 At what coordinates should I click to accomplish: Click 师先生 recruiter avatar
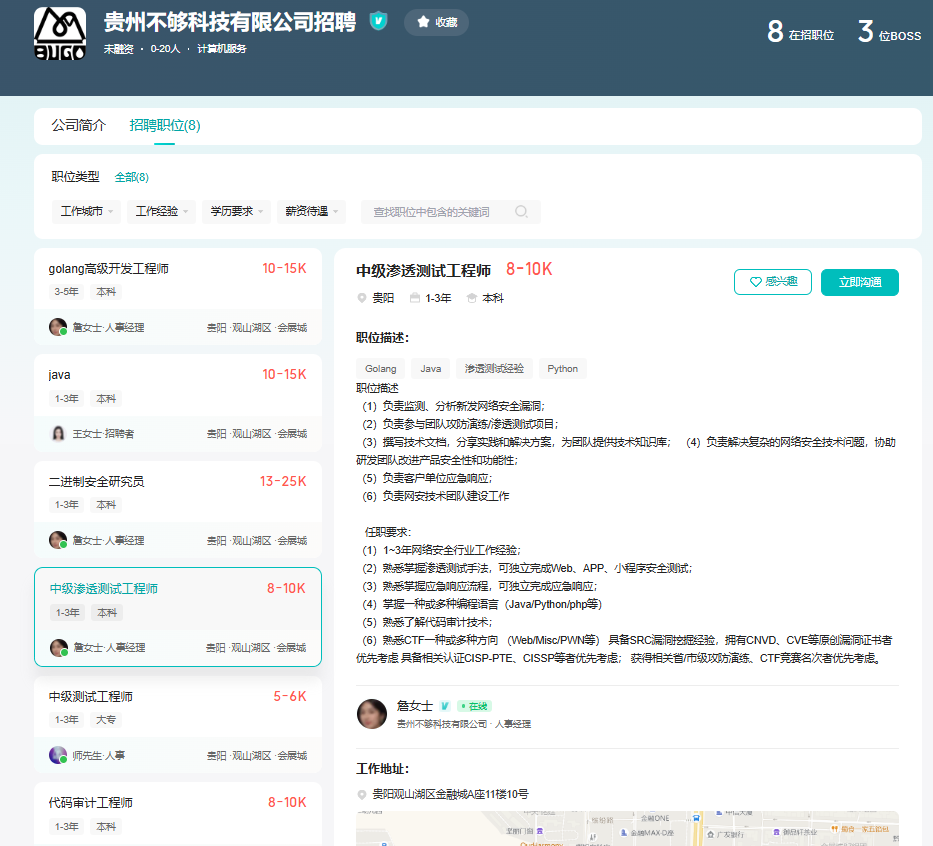[x=58, y=755]
